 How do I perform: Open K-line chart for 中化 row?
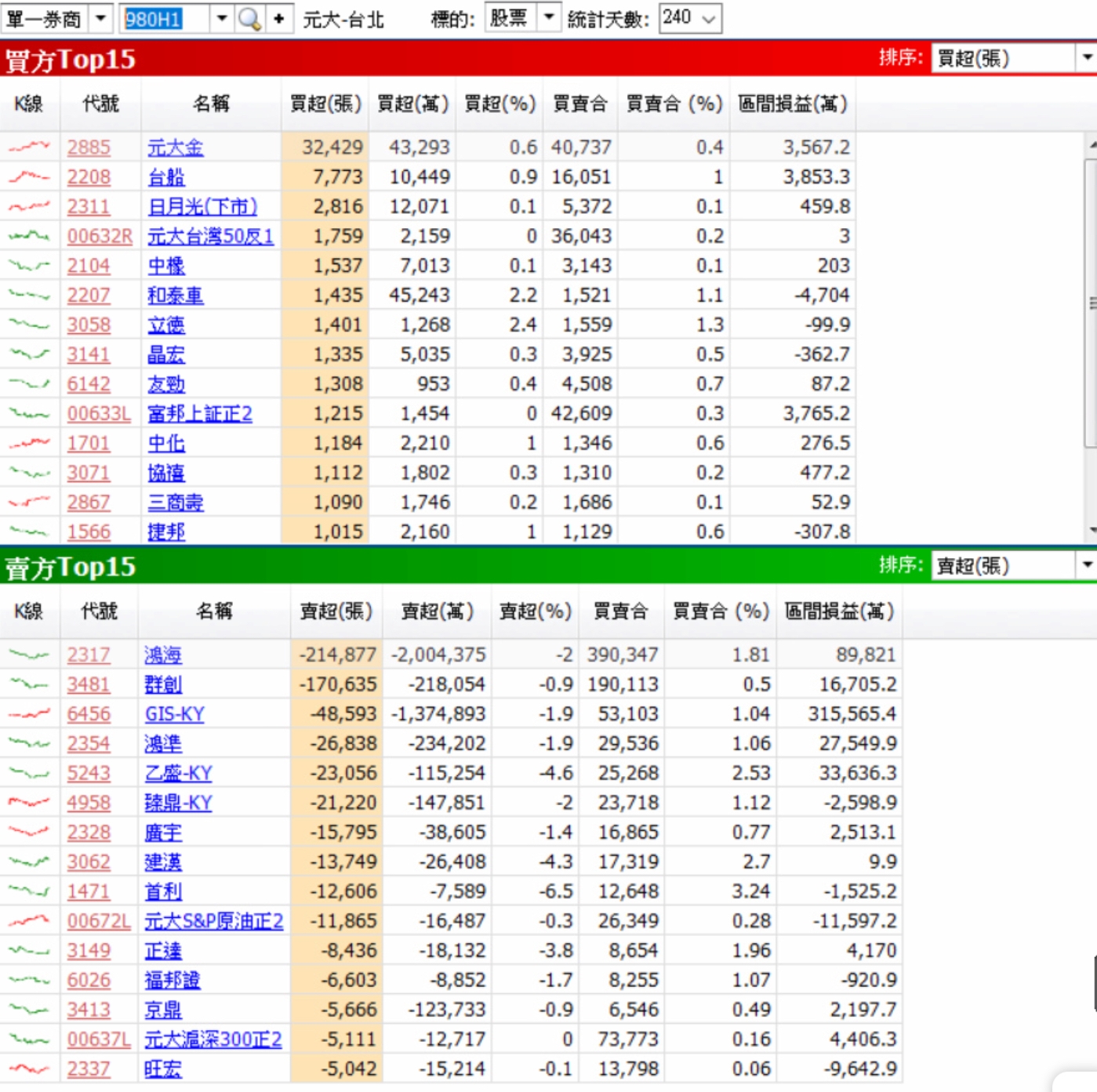tap(29, 442)
